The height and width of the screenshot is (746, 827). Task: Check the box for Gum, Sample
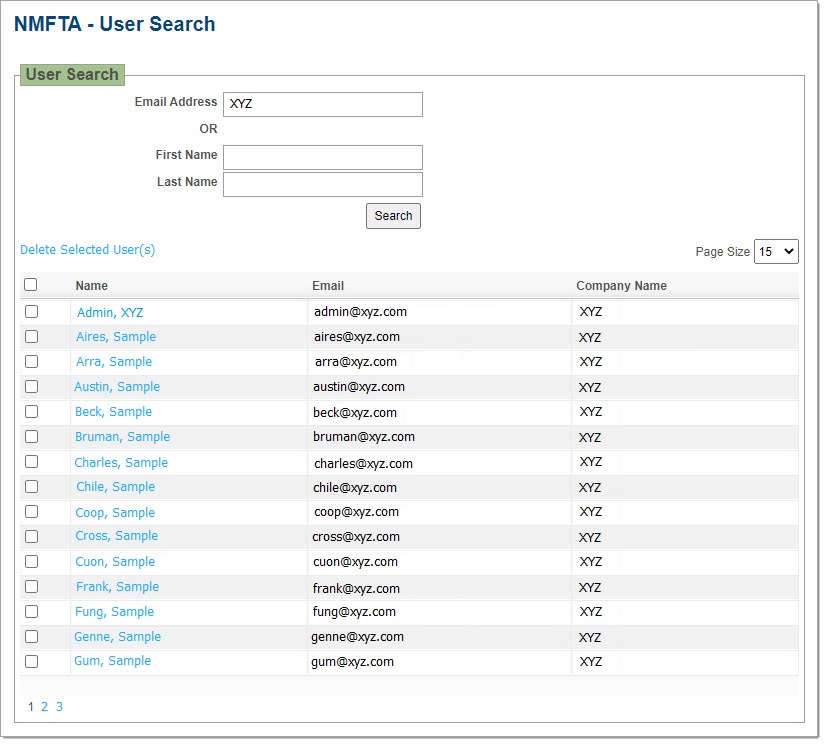[x=32, y=662]
